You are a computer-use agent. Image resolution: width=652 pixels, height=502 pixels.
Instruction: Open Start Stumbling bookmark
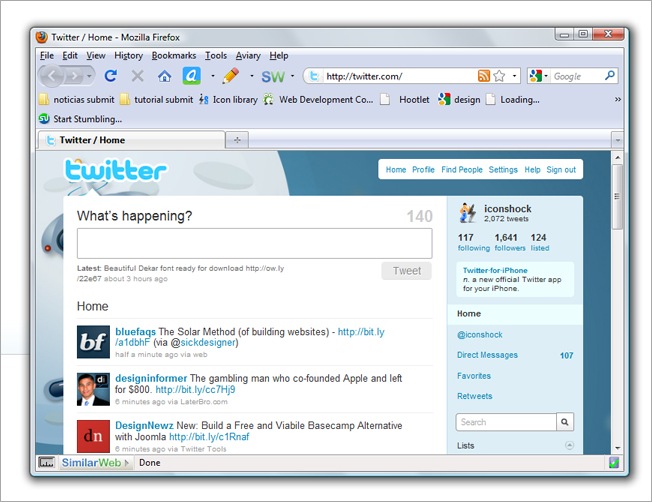[80, 119]
